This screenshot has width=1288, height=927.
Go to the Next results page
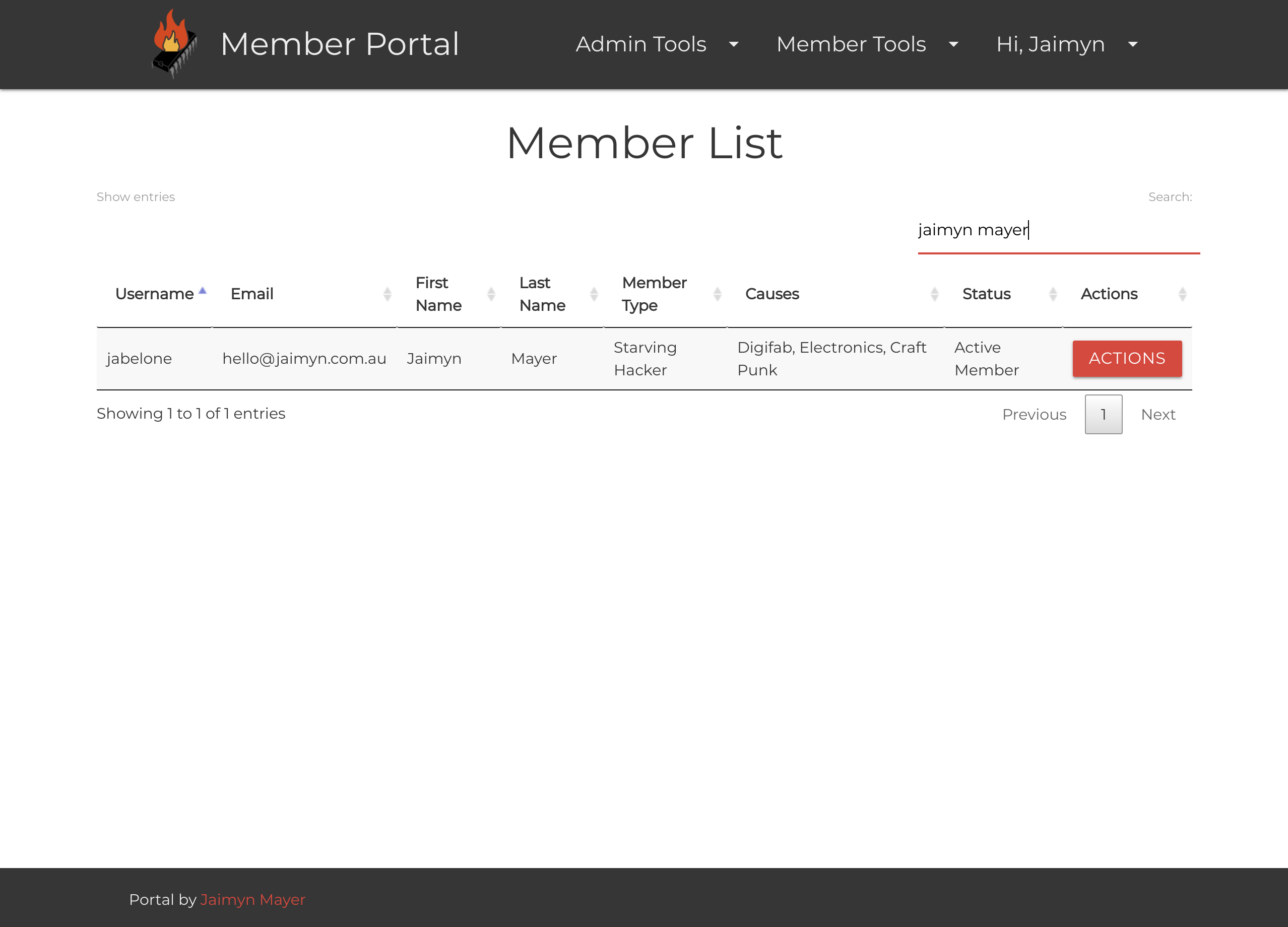(1157, 415)
